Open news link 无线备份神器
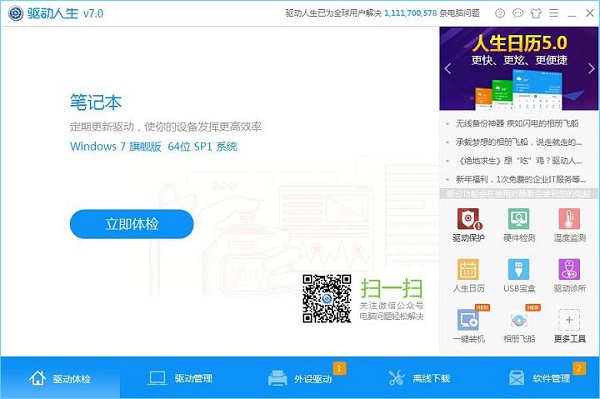 [x=517, y=124]
